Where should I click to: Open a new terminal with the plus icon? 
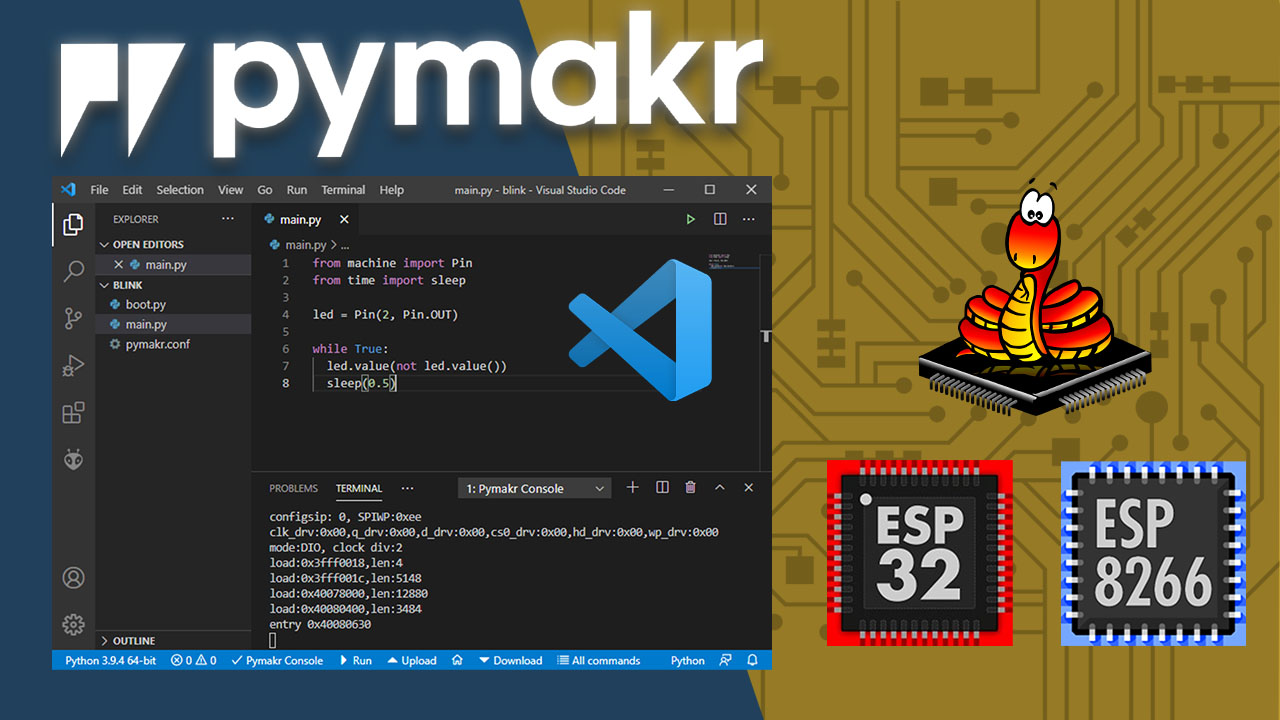point(632,487)
